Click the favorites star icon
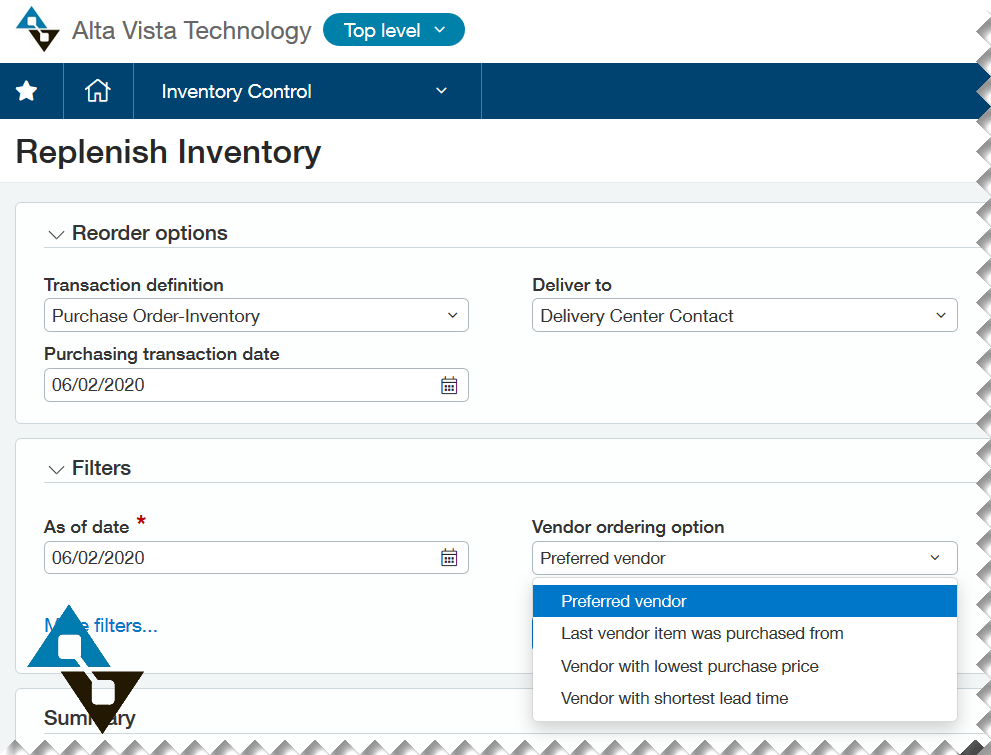The height and width of the screenshot is (755, 991). tap(27, 91)
